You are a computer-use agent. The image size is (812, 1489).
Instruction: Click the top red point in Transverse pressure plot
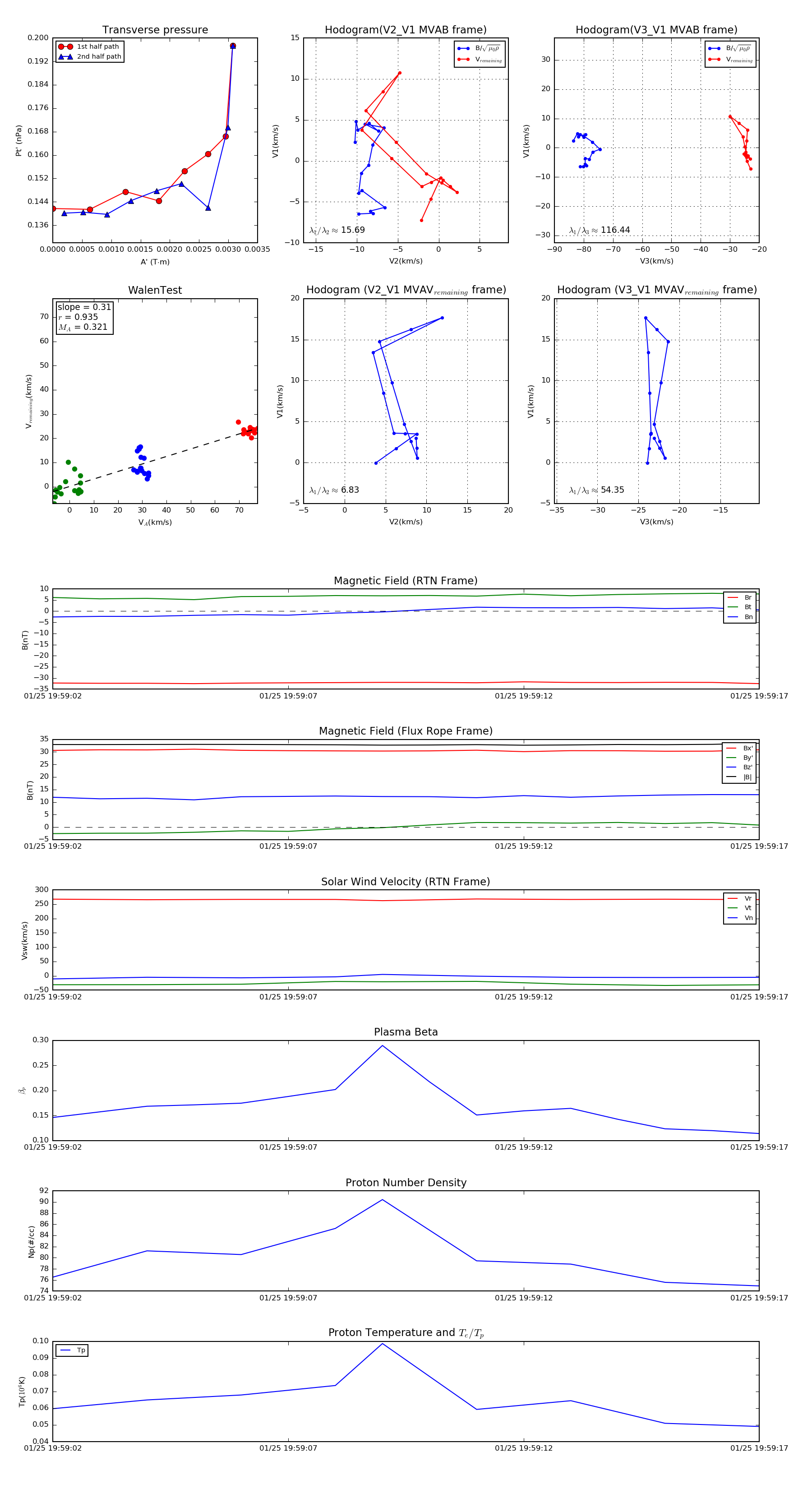click(x=232, y=46)
